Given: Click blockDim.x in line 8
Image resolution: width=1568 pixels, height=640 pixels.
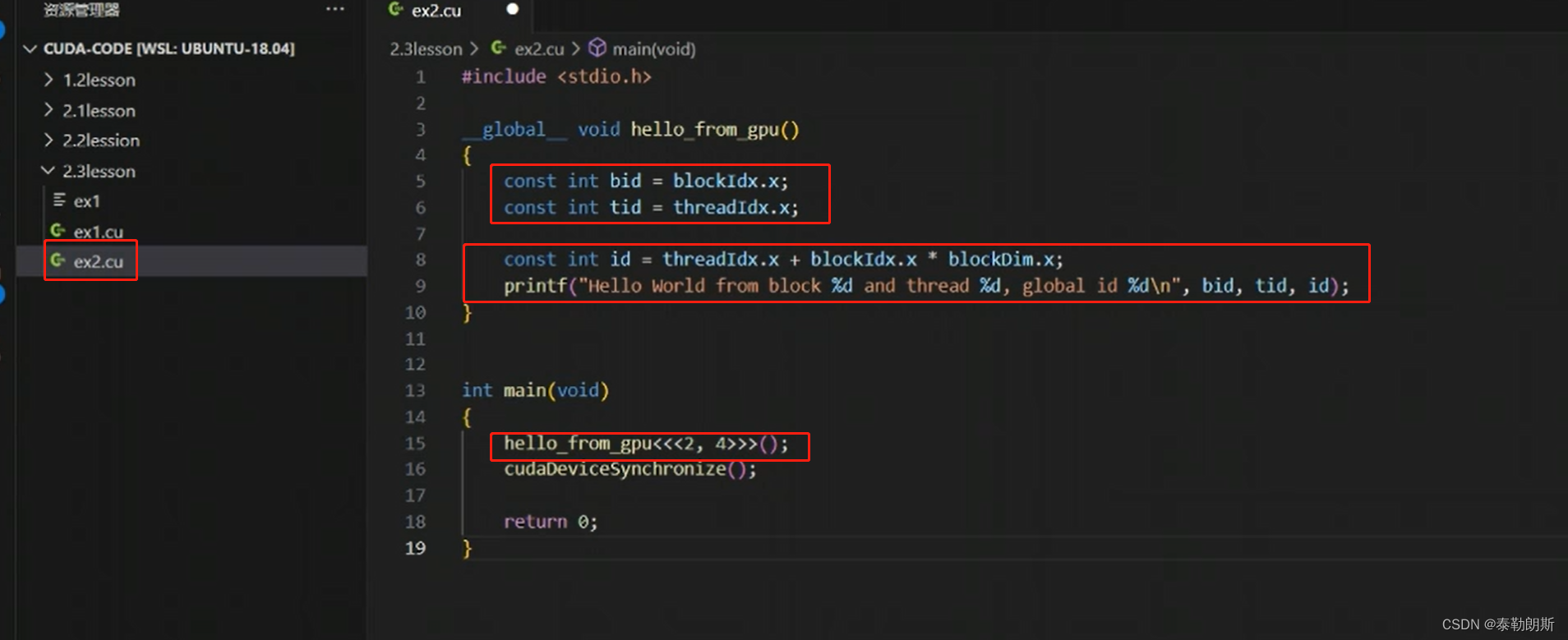Looking at the screenshot, I should (x=1001, y=260).
